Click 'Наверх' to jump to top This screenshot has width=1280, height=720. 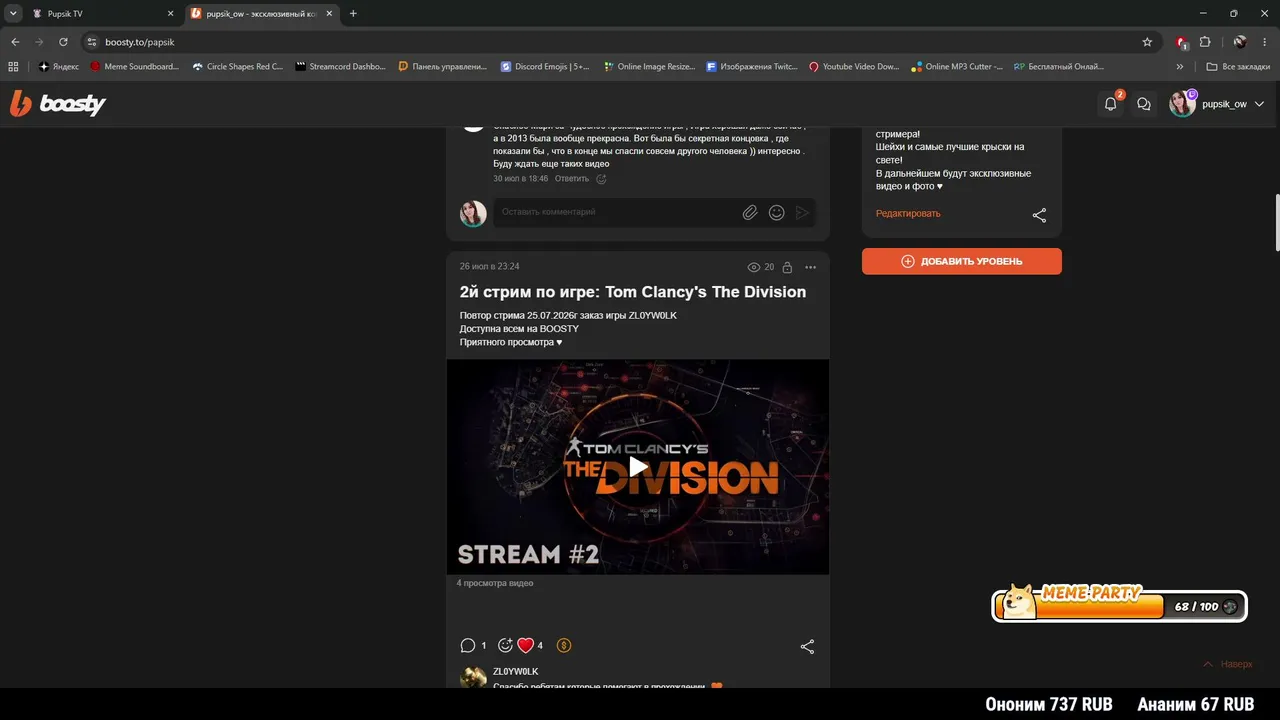coord(1227,664)
